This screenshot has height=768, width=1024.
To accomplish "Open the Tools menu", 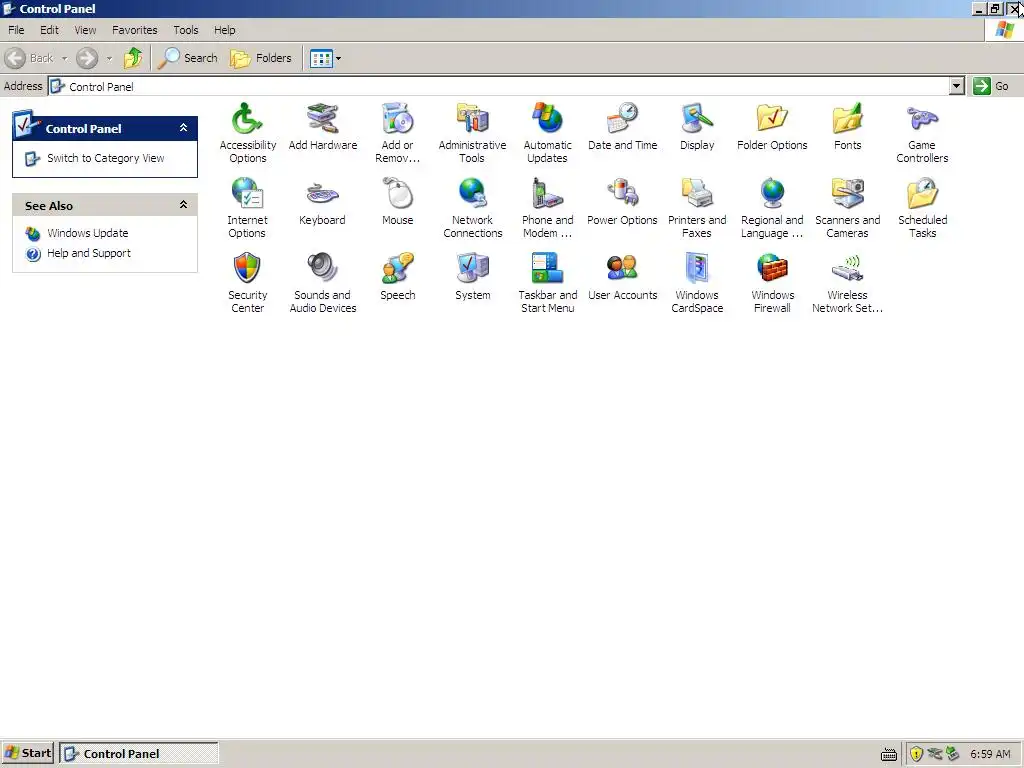I will click(185, 30).
